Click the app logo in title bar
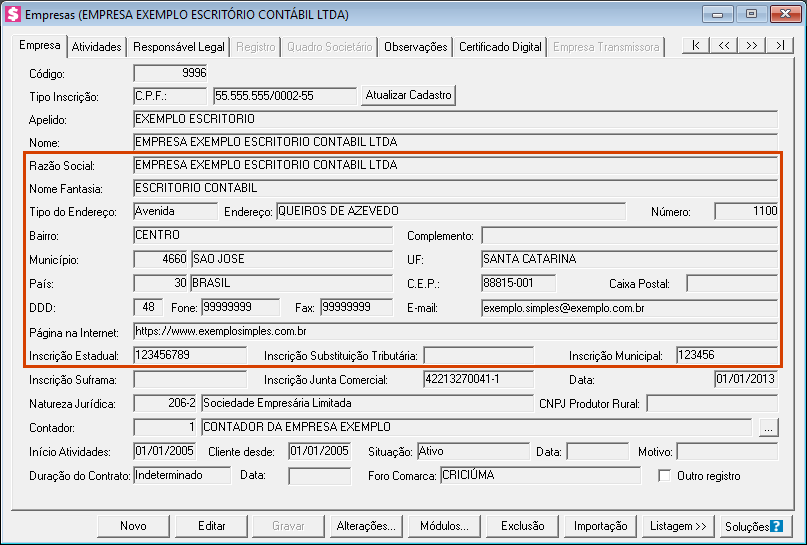The width and height of the screenshot is (807, 545). click(x=13, y=15)
